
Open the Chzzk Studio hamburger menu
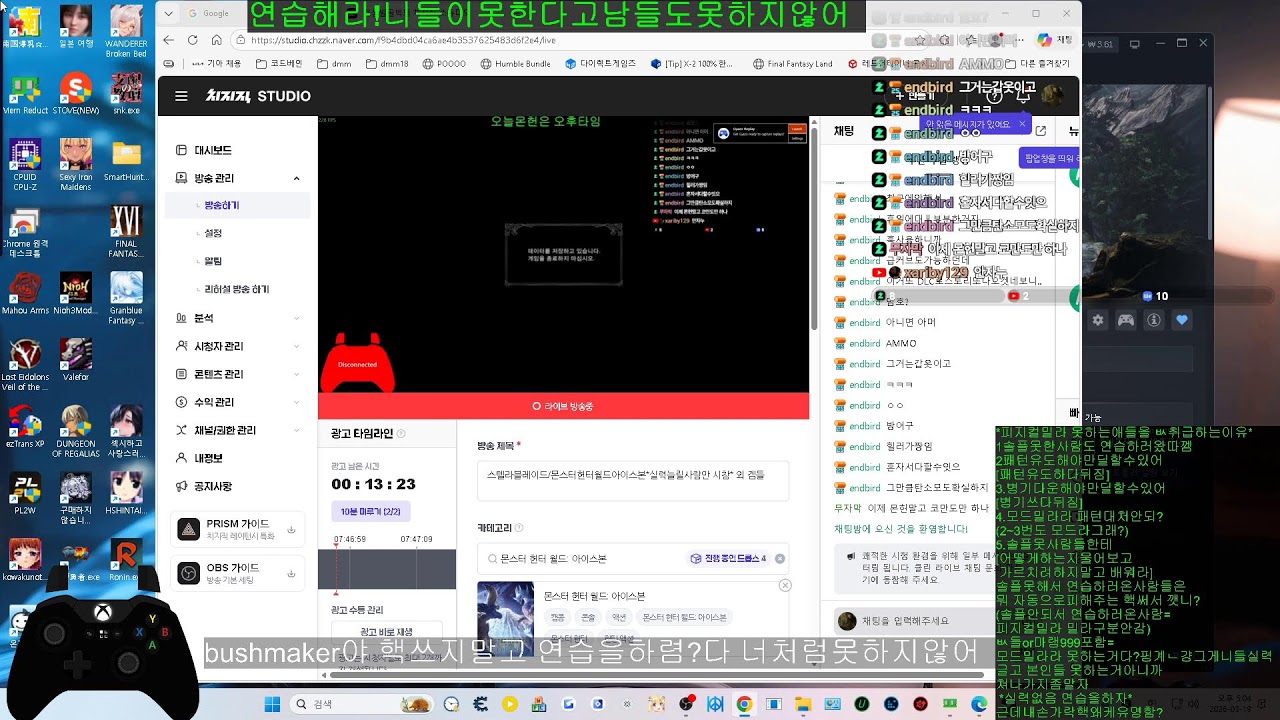pyautogui.click(x=181, y=96)
